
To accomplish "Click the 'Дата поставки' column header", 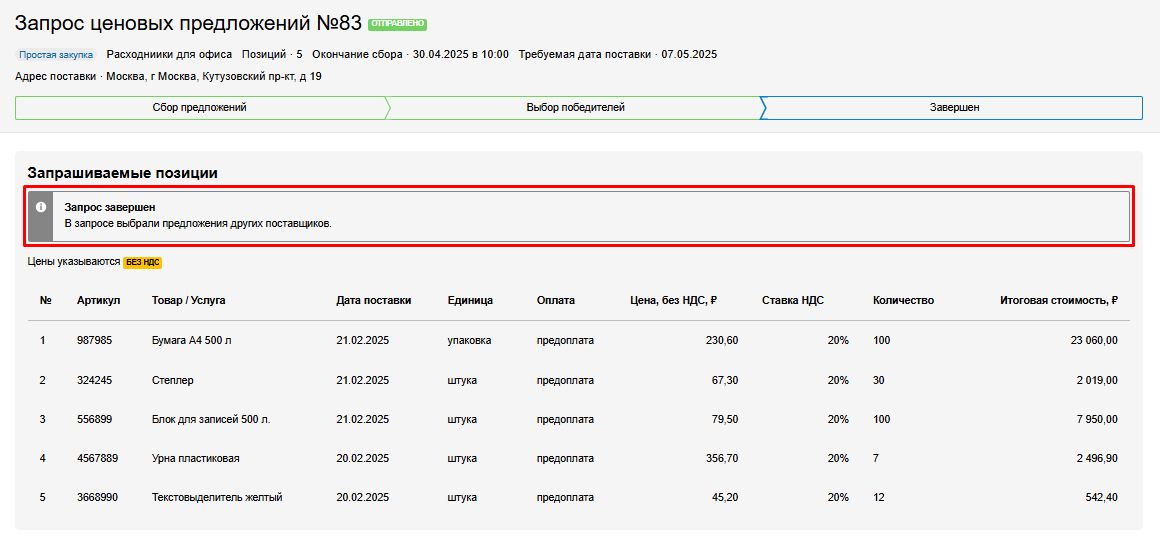I will pos(373,300).
